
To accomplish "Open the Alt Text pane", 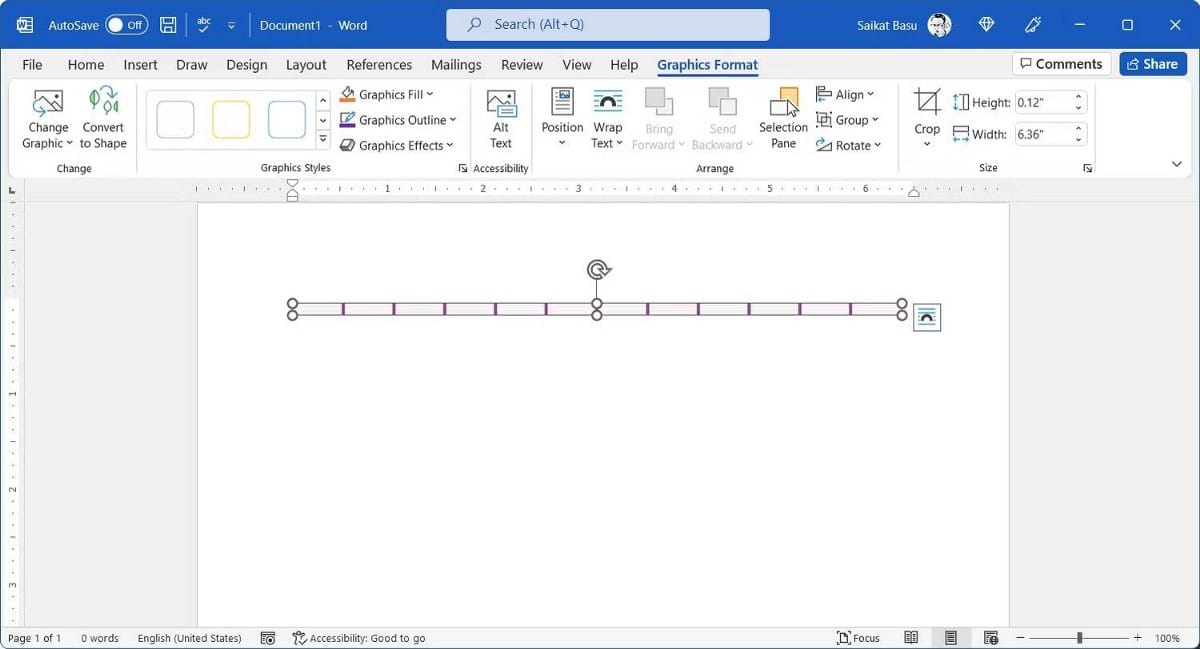I will point(500,117).
